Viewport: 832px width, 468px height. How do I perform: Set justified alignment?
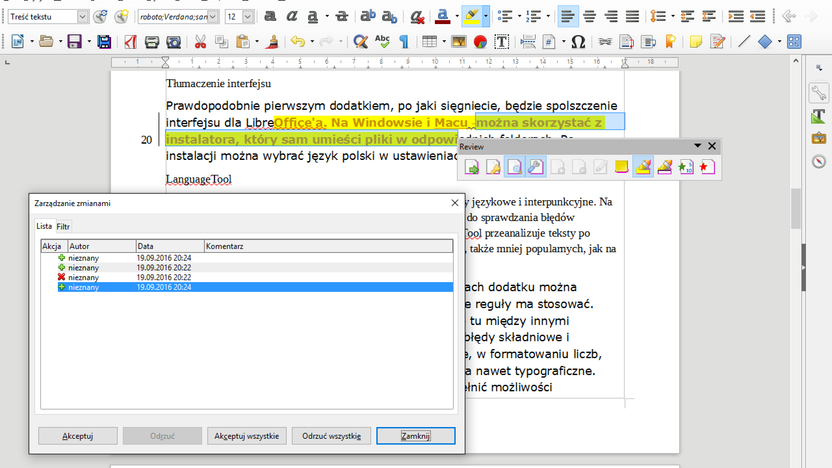point(632,16)
